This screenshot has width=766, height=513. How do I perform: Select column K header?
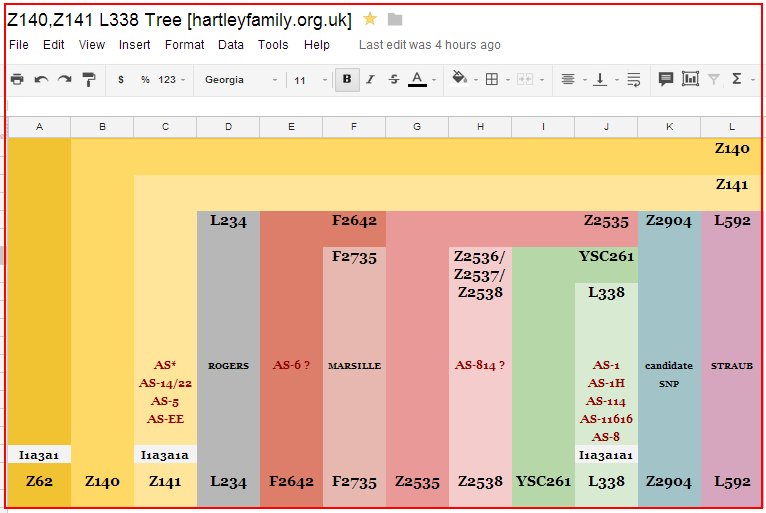coord(669,127)
